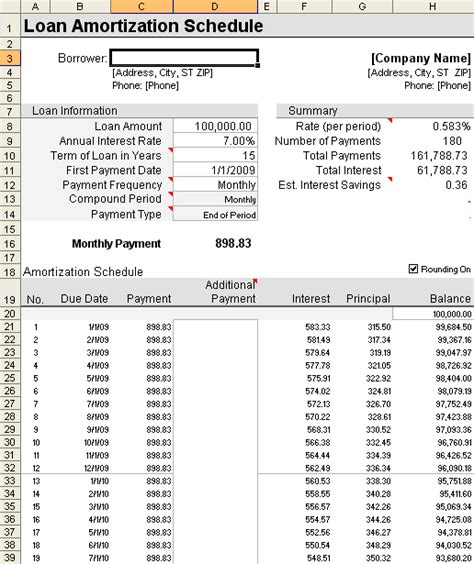Select column D header
Screen dimensions: 474x564
click(x=215, y=6)
